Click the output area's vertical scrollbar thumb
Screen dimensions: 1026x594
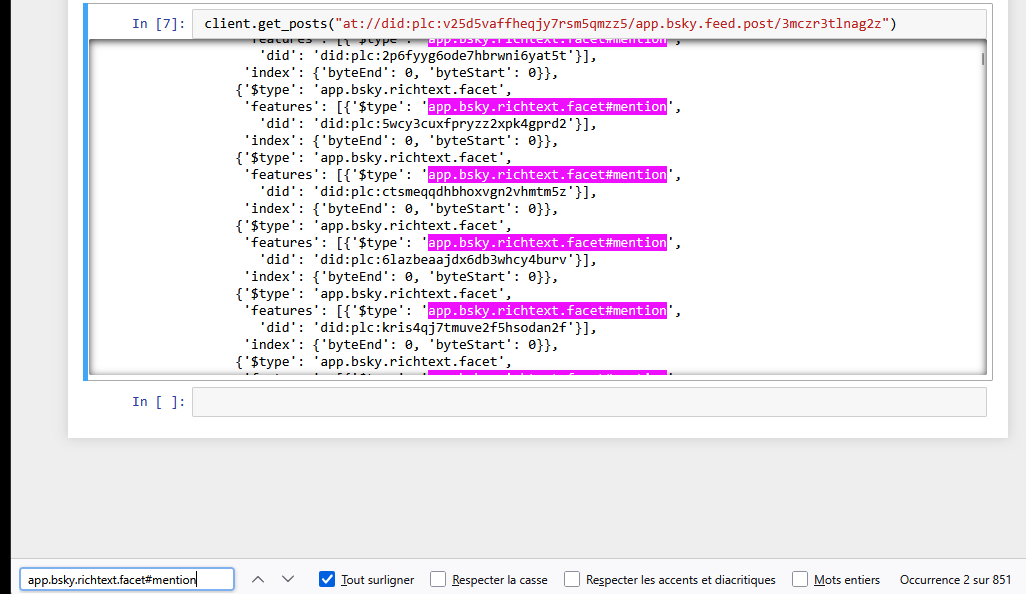click(983, 59)
